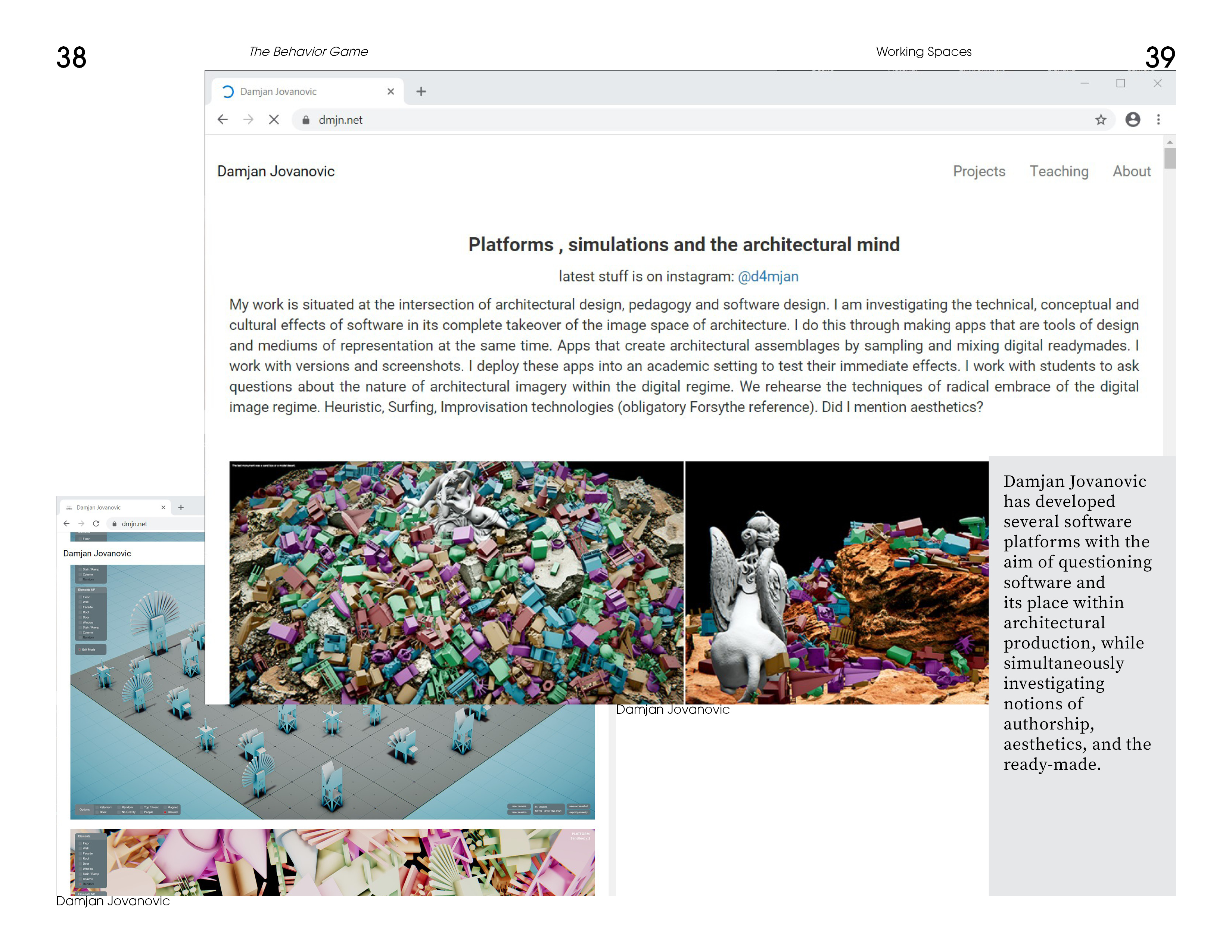The image size is (1232, 952).
Task: Go back using the large browser's back arrow
Action: click(223, 119)
